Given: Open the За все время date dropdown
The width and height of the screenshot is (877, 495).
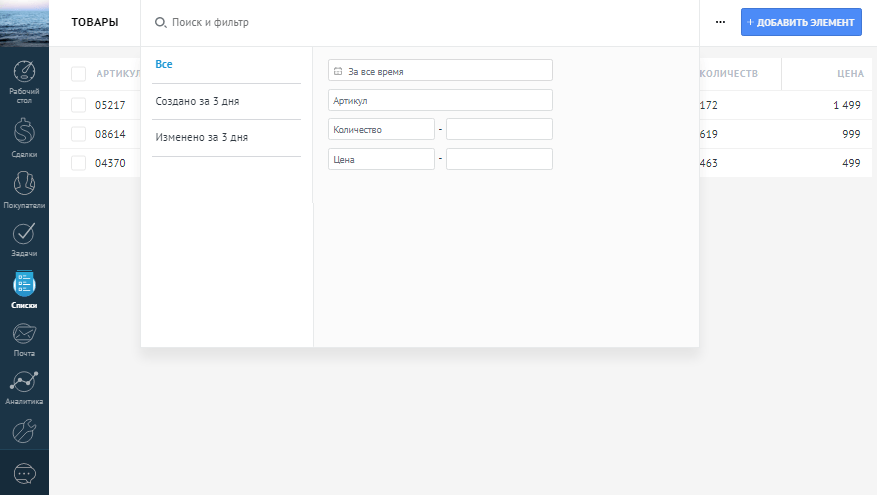Looking at the screenshot, I should [440, 71].
